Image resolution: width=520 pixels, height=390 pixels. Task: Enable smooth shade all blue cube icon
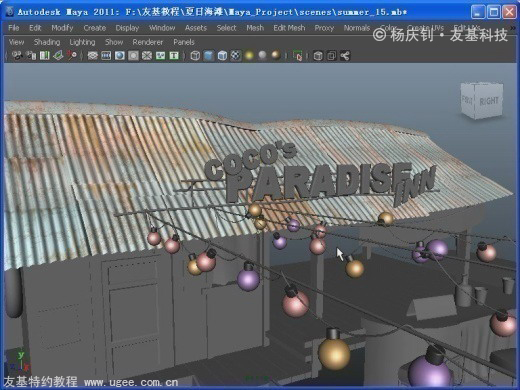pyautogui.click(x=209, y=55)
